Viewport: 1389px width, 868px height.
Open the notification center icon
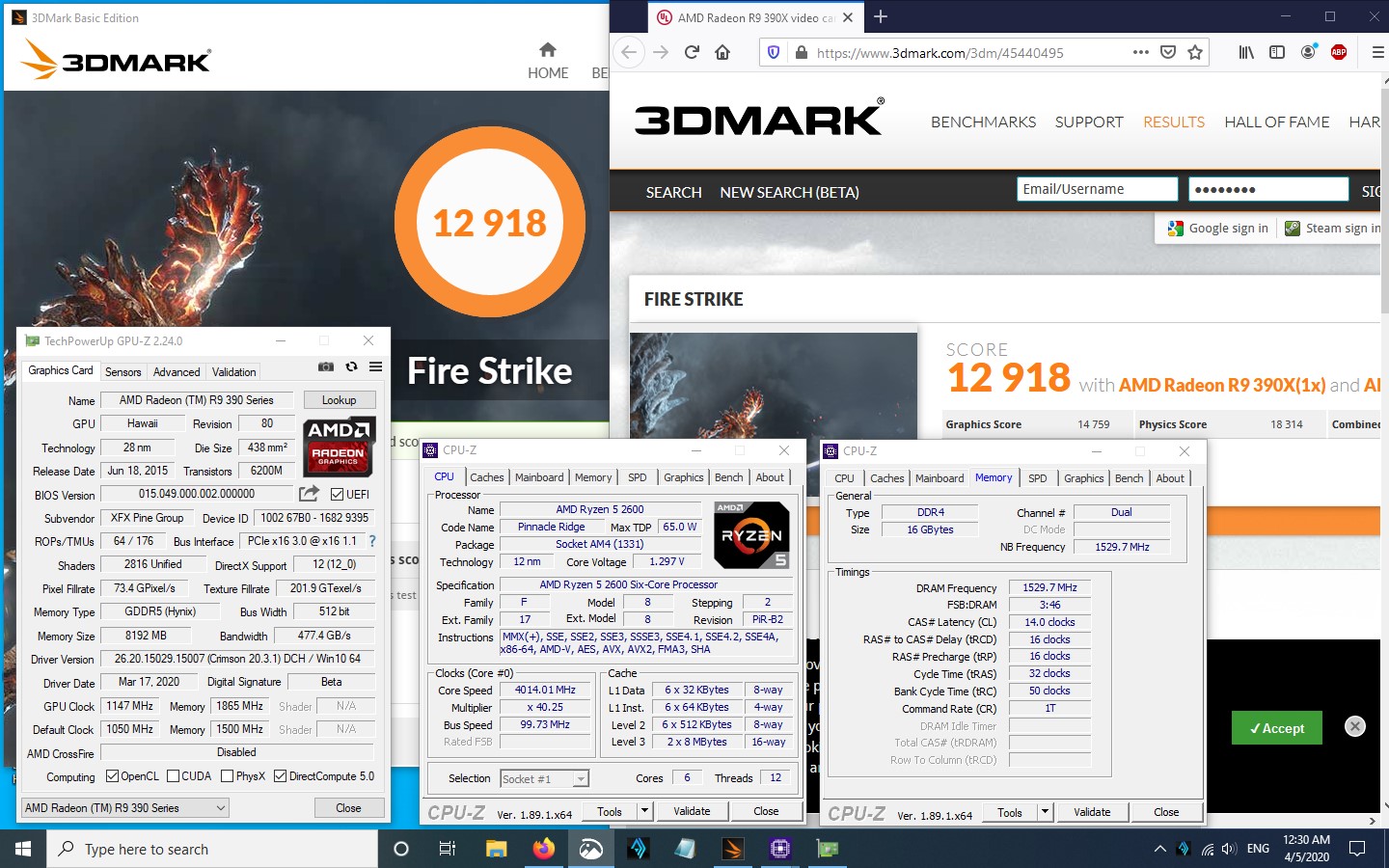tap(1357, 849)
